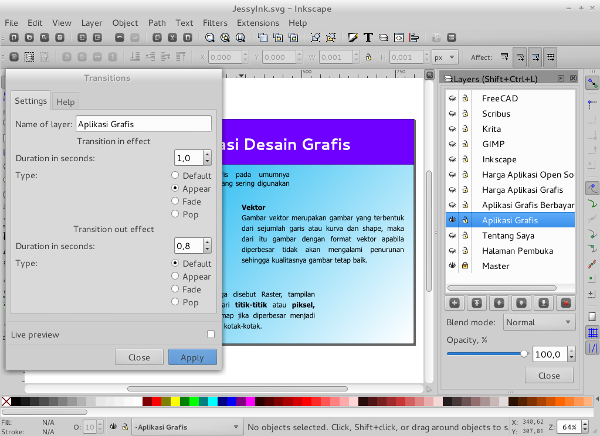Click the layer Opacity slider

(x=488, y=354)
